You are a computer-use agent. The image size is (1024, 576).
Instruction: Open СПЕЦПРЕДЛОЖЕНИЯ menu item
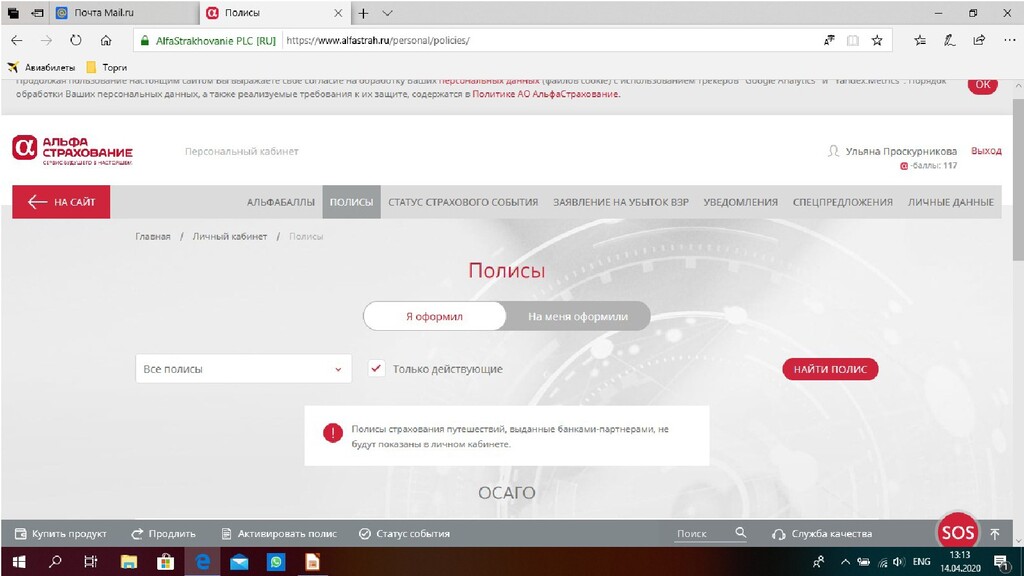click(x=842, y=202)
